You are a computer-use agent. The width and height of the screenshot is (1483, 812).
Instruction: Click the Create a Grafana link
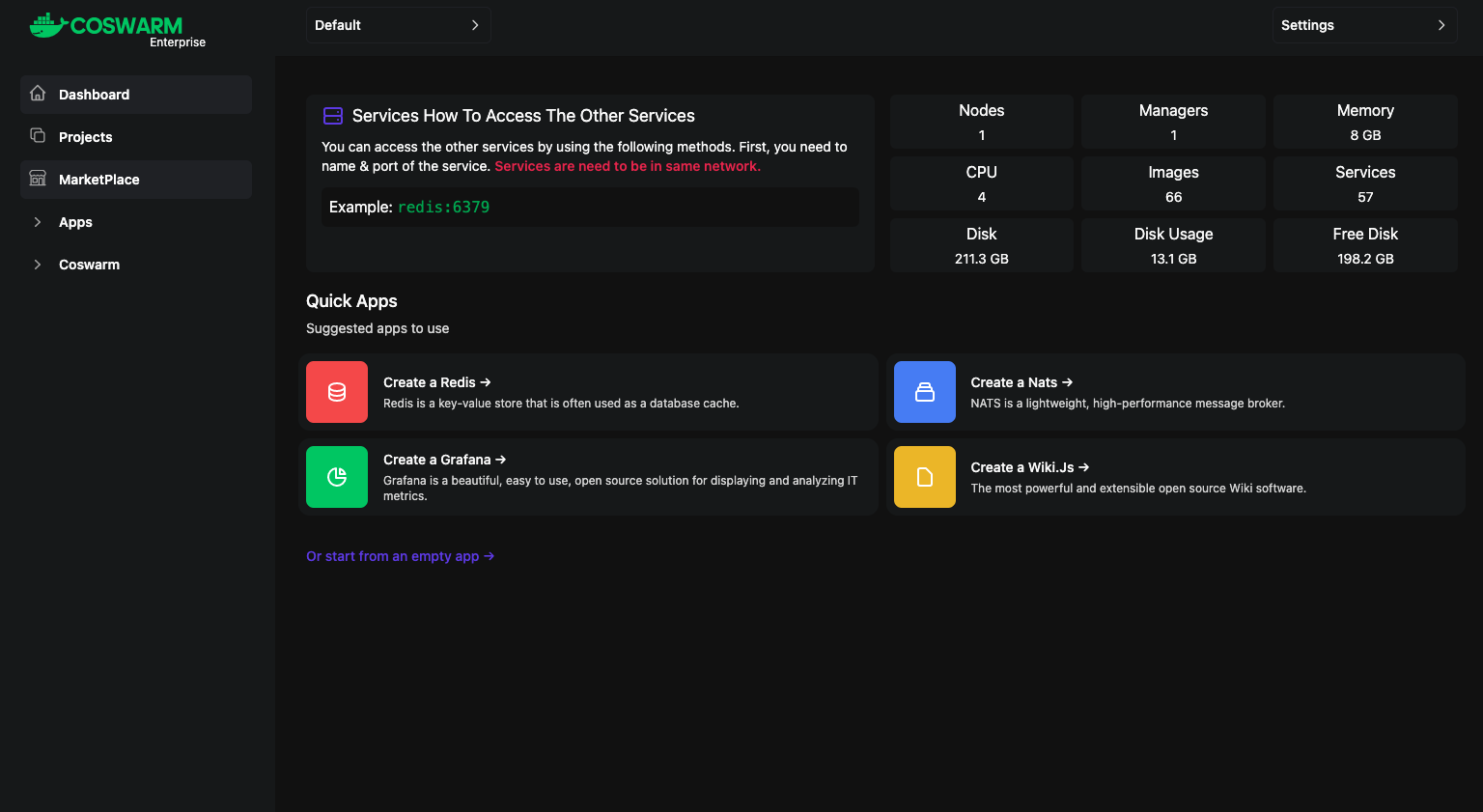tap(444, 460)
